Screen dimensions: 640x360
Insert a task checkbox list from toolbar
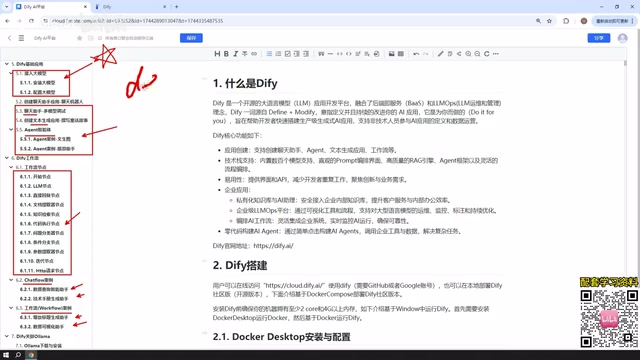(287, 54)
